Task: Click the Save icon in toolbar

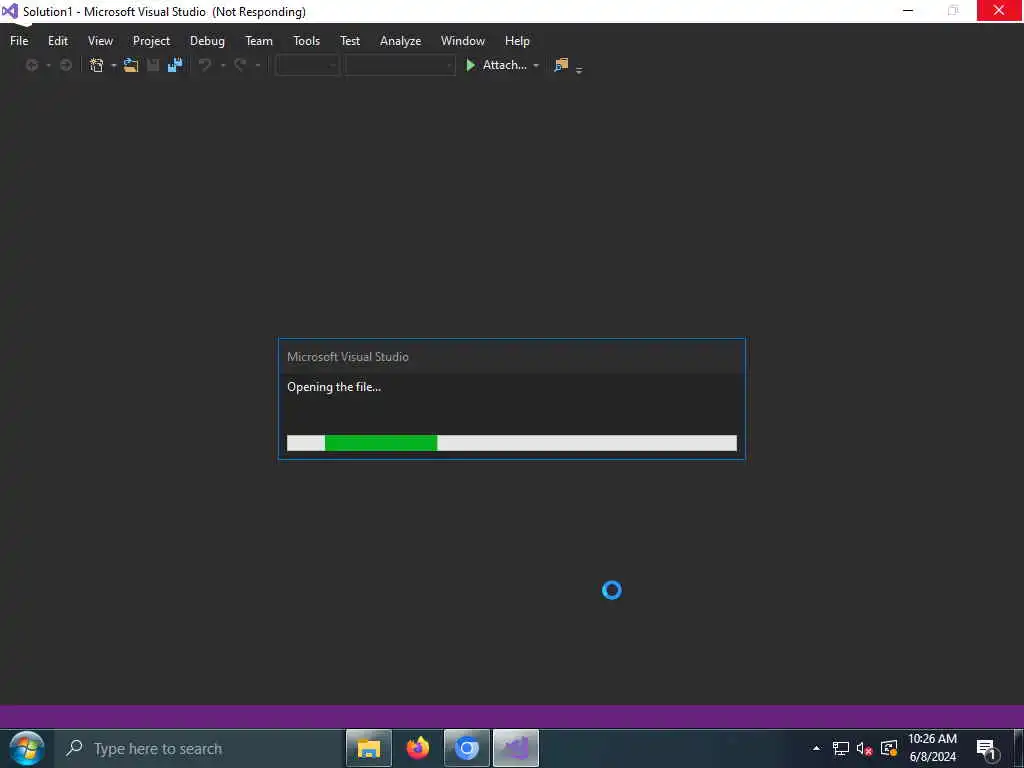Action: click(x=153, y=65)
